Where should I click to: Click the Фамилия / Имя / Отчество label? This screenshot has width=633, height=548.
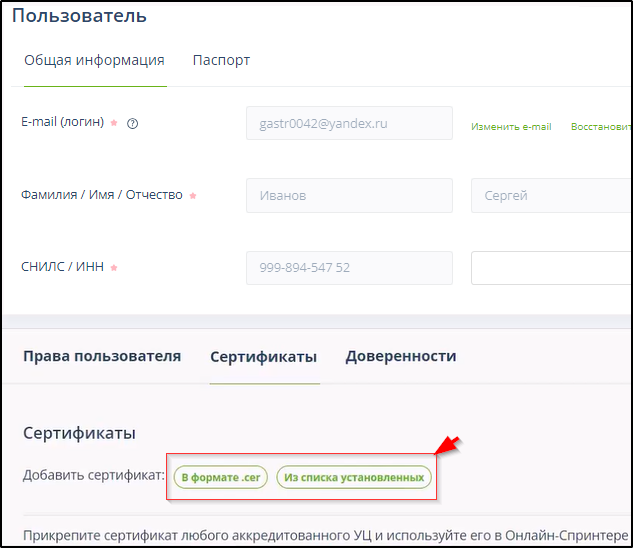pyautogui.click(x=102, y=195)
